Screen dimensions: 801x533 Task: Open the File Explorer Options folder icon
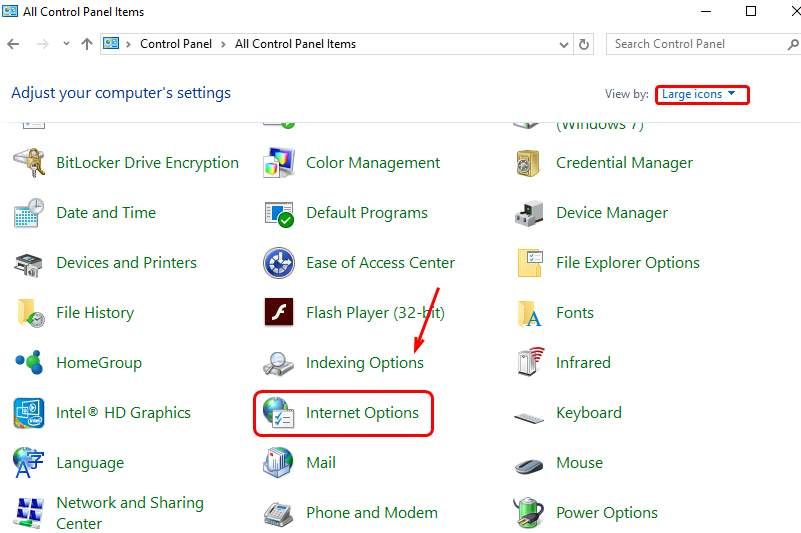530,263
